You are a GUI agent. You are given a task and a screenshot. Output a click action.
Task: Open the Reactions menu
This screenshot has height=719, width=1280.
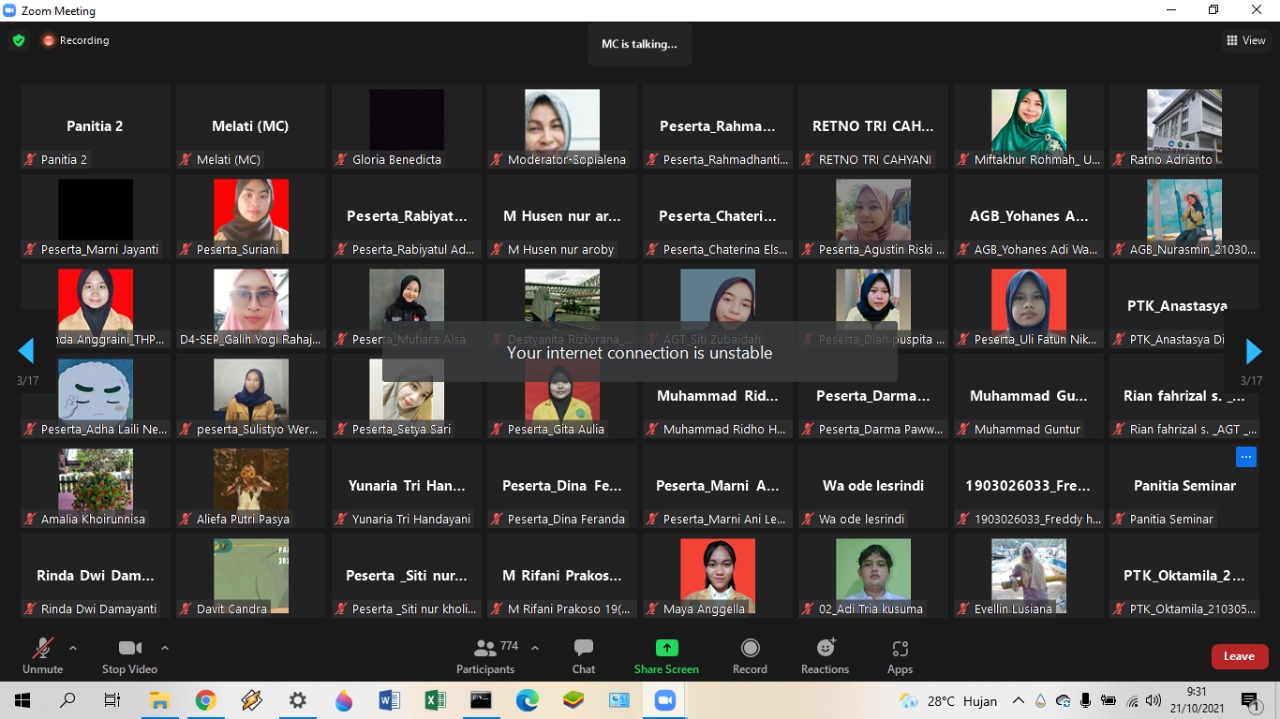(825, 655)
